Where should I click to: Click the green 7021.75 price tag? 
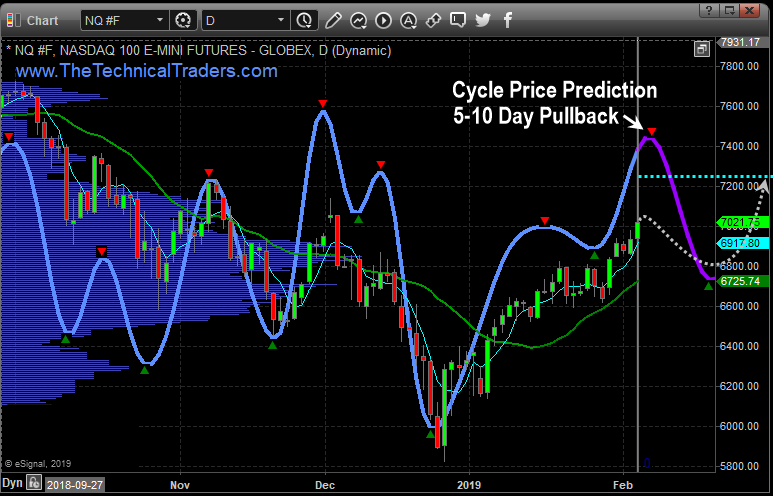[742, 223]
